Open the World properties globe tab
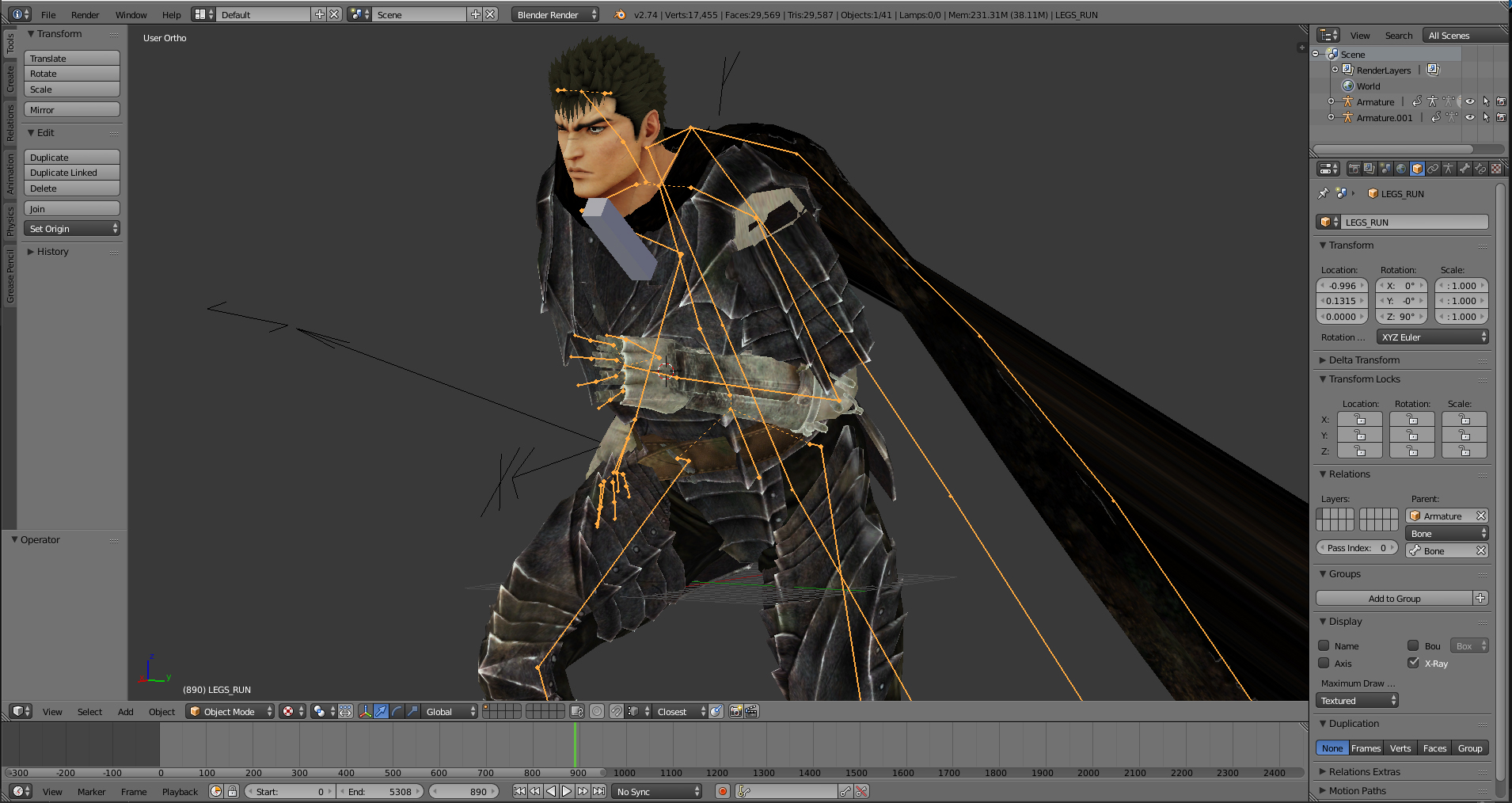This screenshot has width=1512, height=803. point(1401,169)
